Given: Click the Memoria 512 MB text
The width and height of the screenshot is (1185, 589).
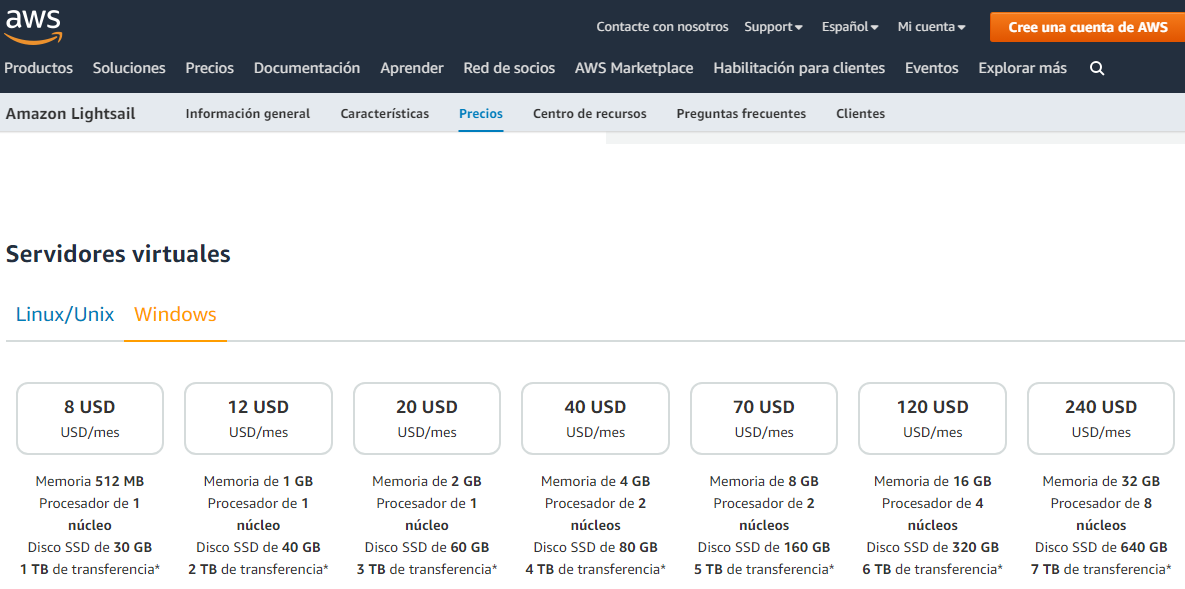Looking at the screenshot, I should click(90, 482).
